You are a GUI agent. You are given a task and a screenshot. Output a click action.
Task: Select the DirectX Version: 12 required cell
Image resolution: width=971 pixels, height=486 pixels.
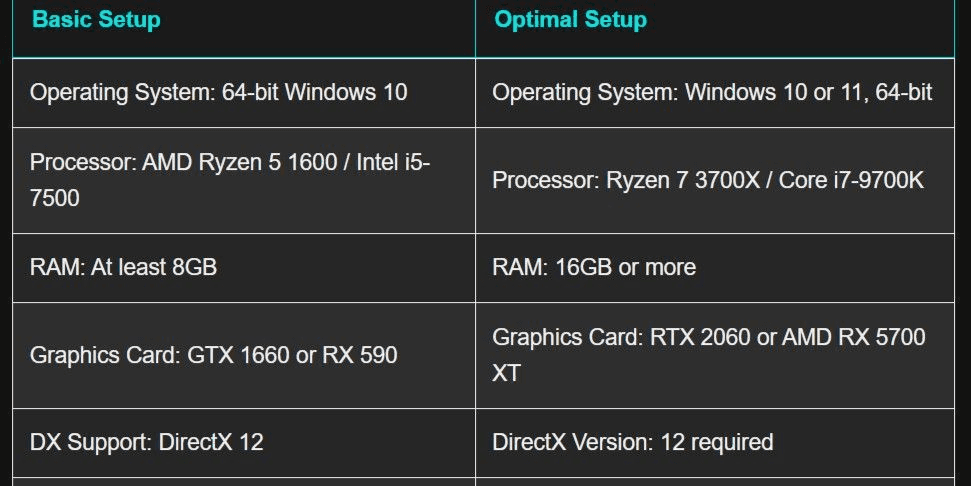tap(715, 443)
